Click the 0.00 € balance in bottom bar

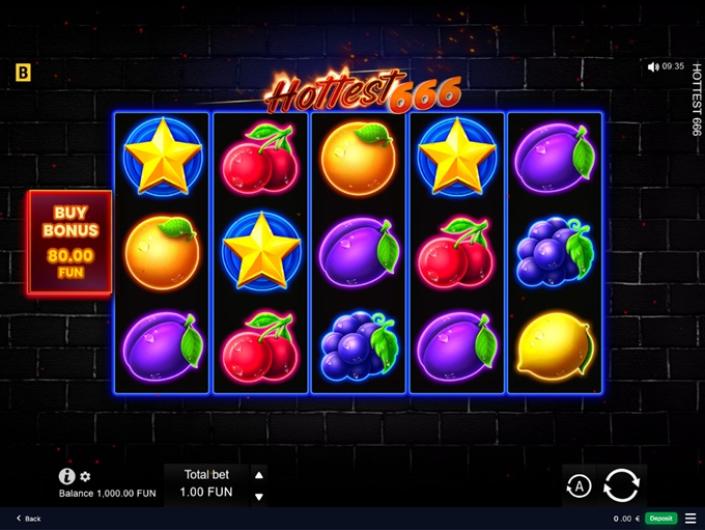626,518
